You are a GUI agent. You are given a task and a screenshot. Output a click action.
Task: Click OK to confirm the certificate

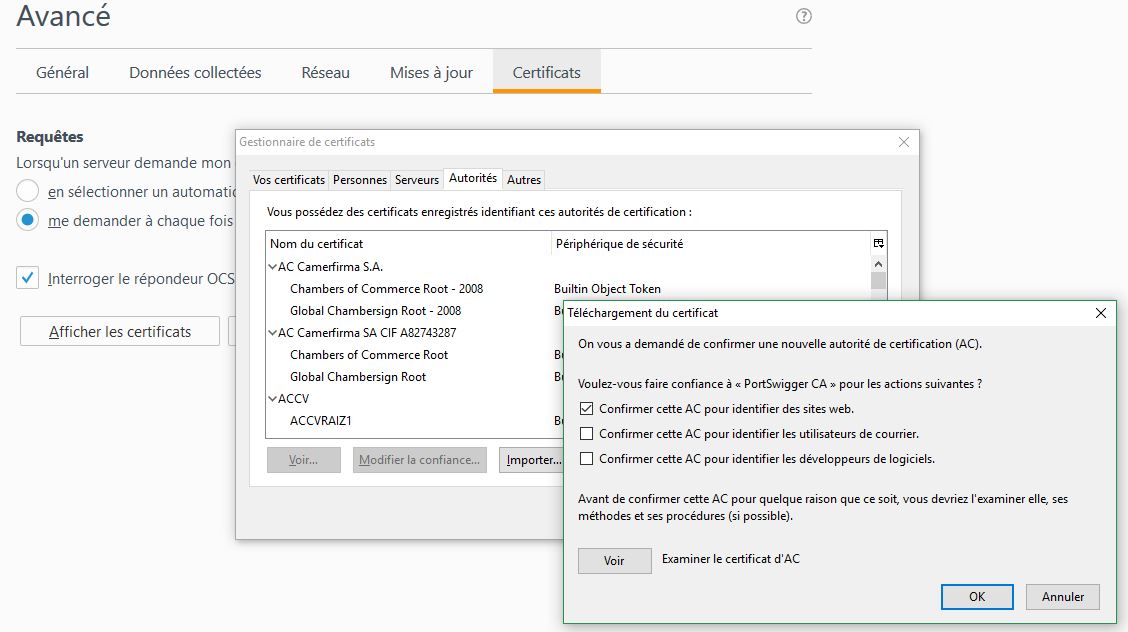(x=976, y=597)
